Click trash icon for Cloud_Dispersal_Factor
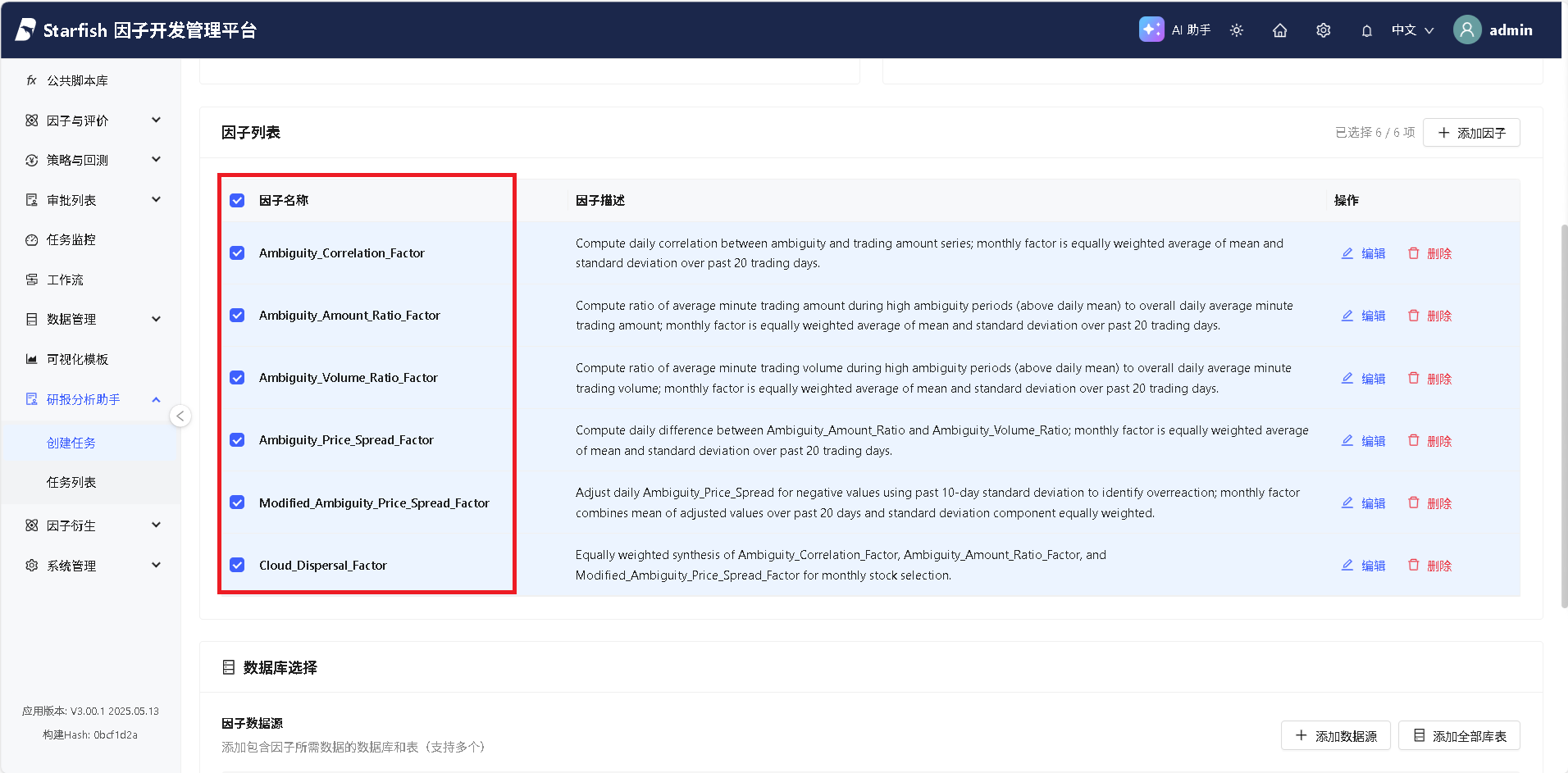This screenshot has height=773, width=1568. click(1414, 565)
